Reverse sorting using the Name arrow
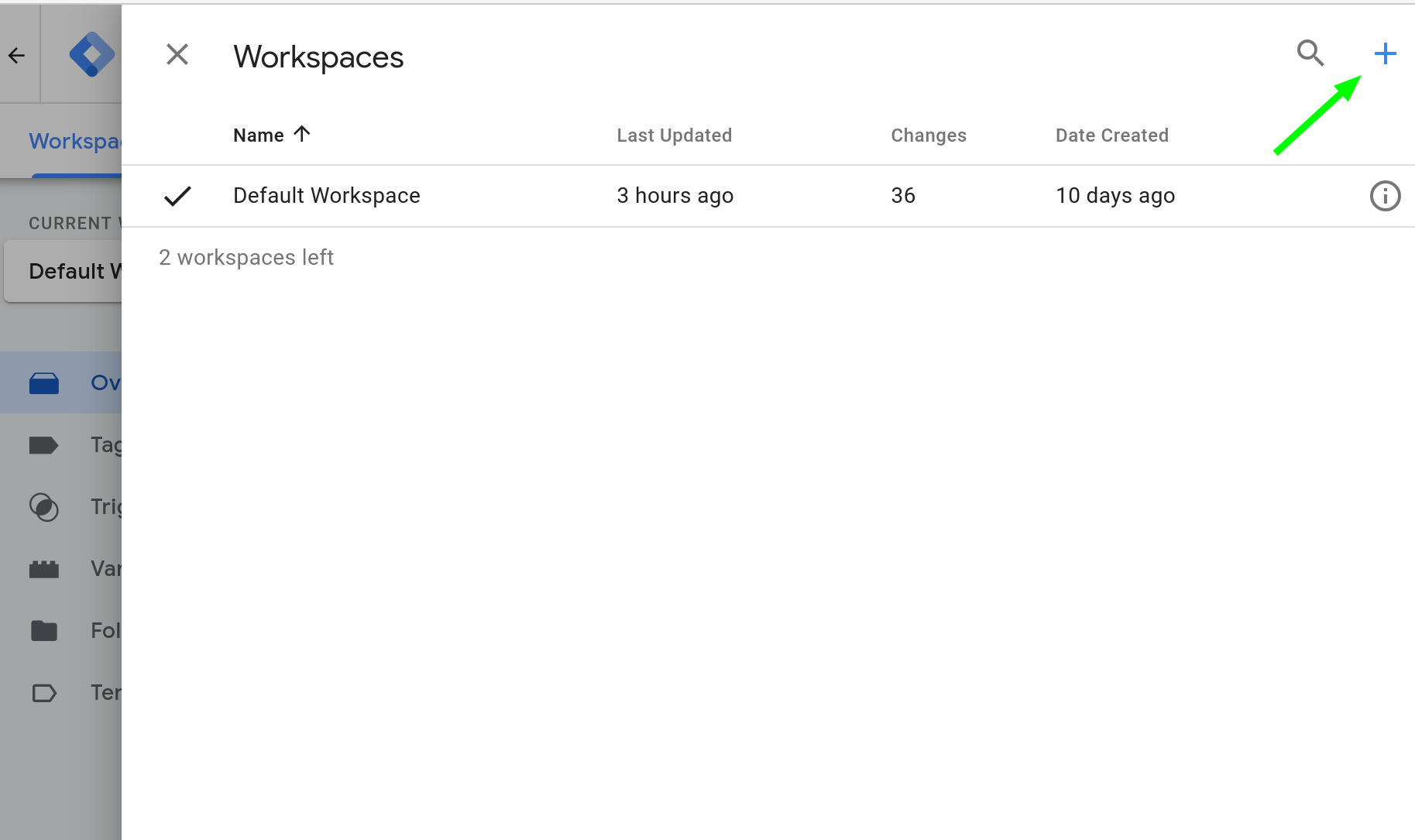The image size is (1415, 840). pyautogui.click(x=303, y=133)
